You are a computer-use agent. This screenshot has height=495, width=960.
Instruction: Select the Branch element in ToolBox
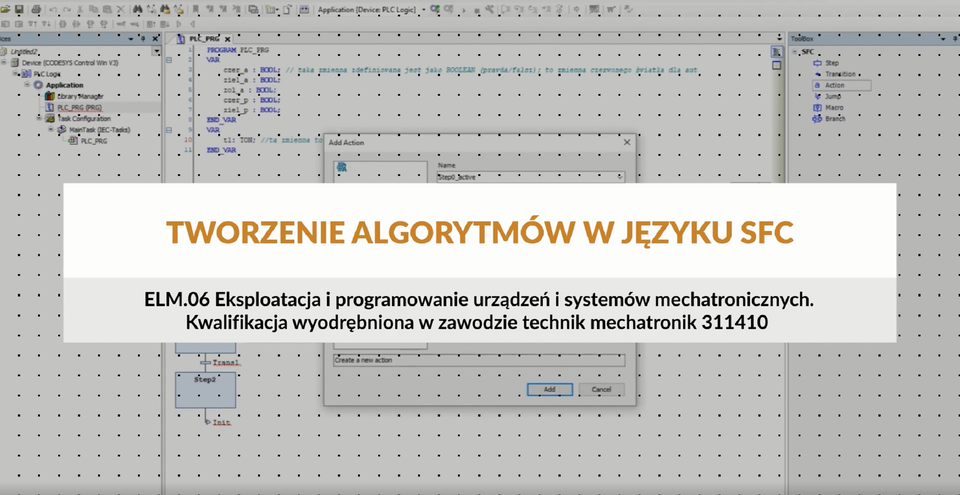[834, 118]
